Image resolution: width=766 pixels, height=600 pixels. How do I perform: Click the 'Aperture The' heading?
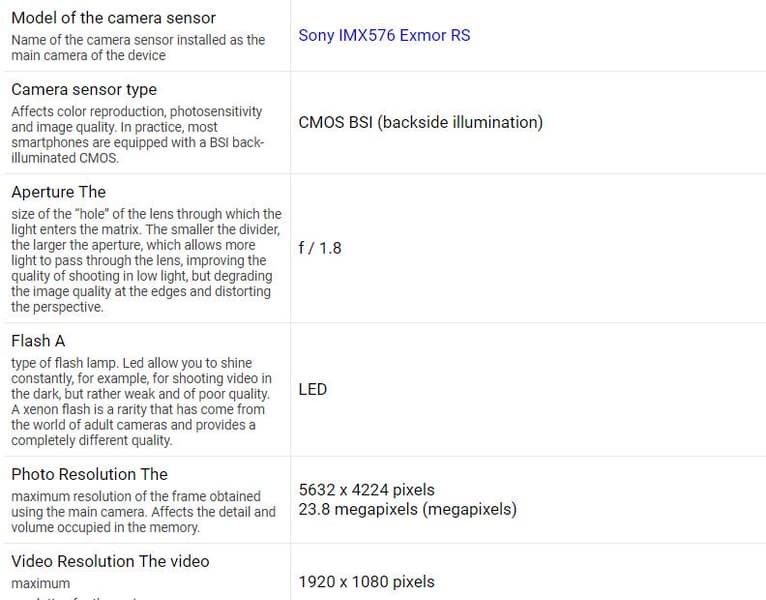[58, 192]
